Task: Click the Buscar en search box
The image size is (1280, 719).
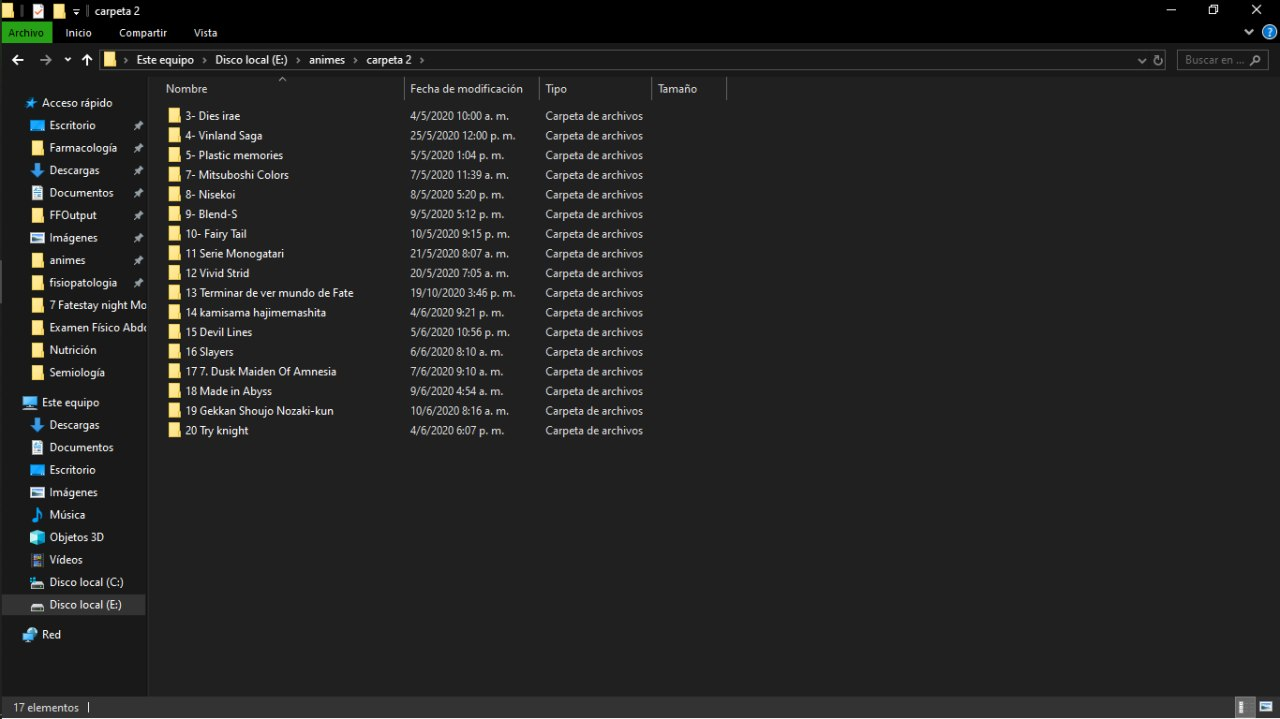Action: coord(1223,60)
